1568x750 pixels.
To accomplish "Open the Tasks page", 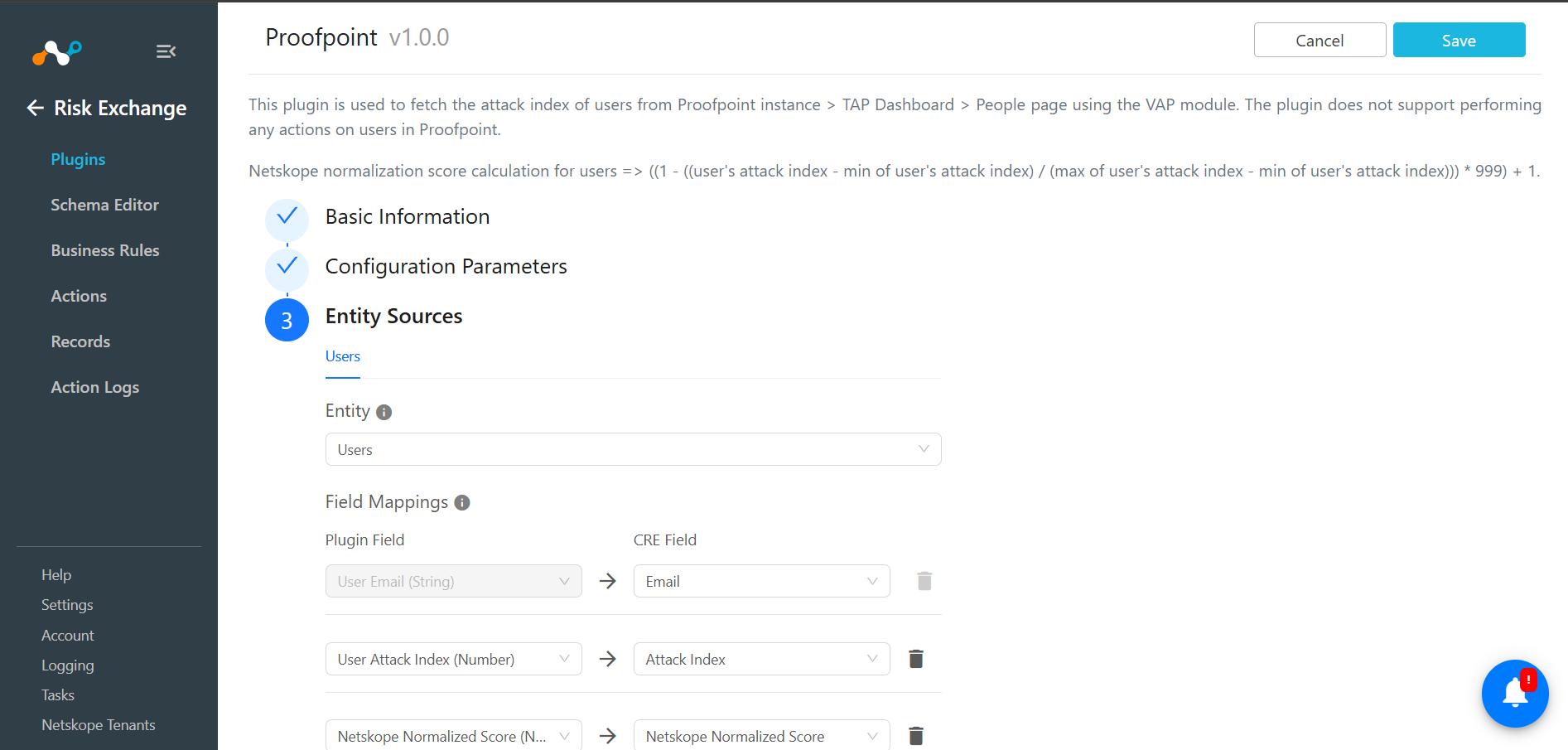I will coord(58,695).
